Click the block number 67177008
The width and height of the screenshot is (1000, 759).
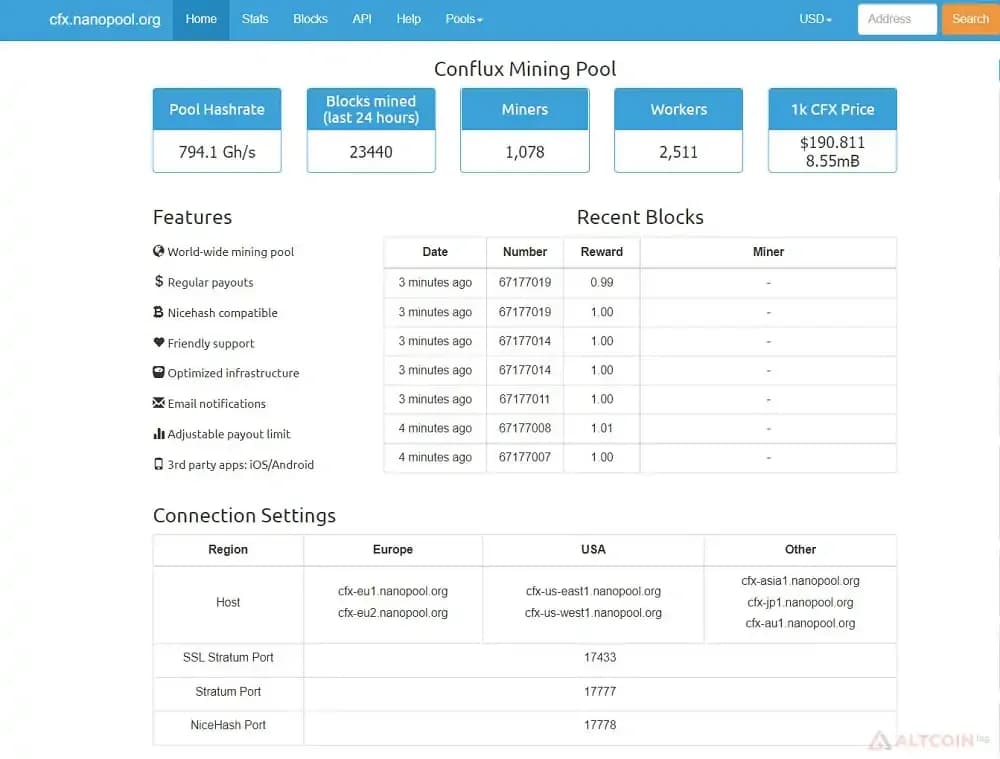(x=524, y=428)
